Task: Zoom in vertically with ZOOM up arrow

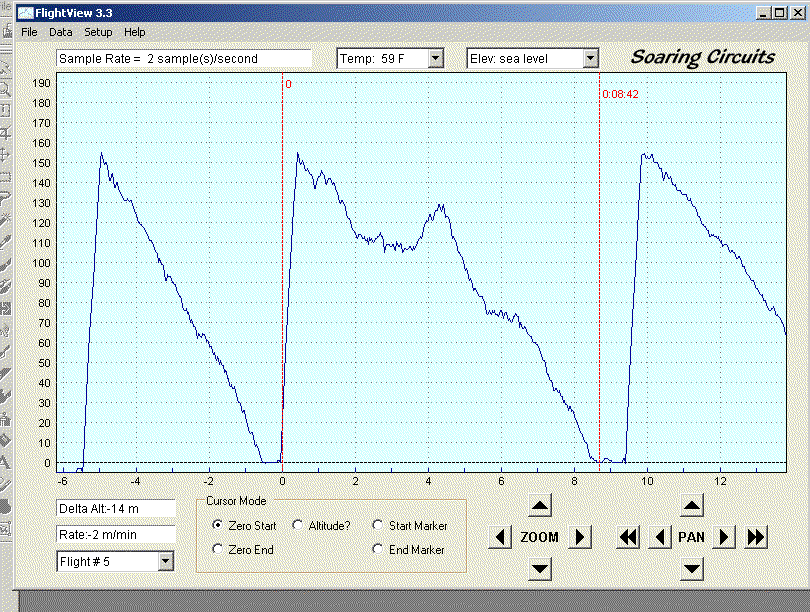Action: pyautogui.click(x=540, y=505)
